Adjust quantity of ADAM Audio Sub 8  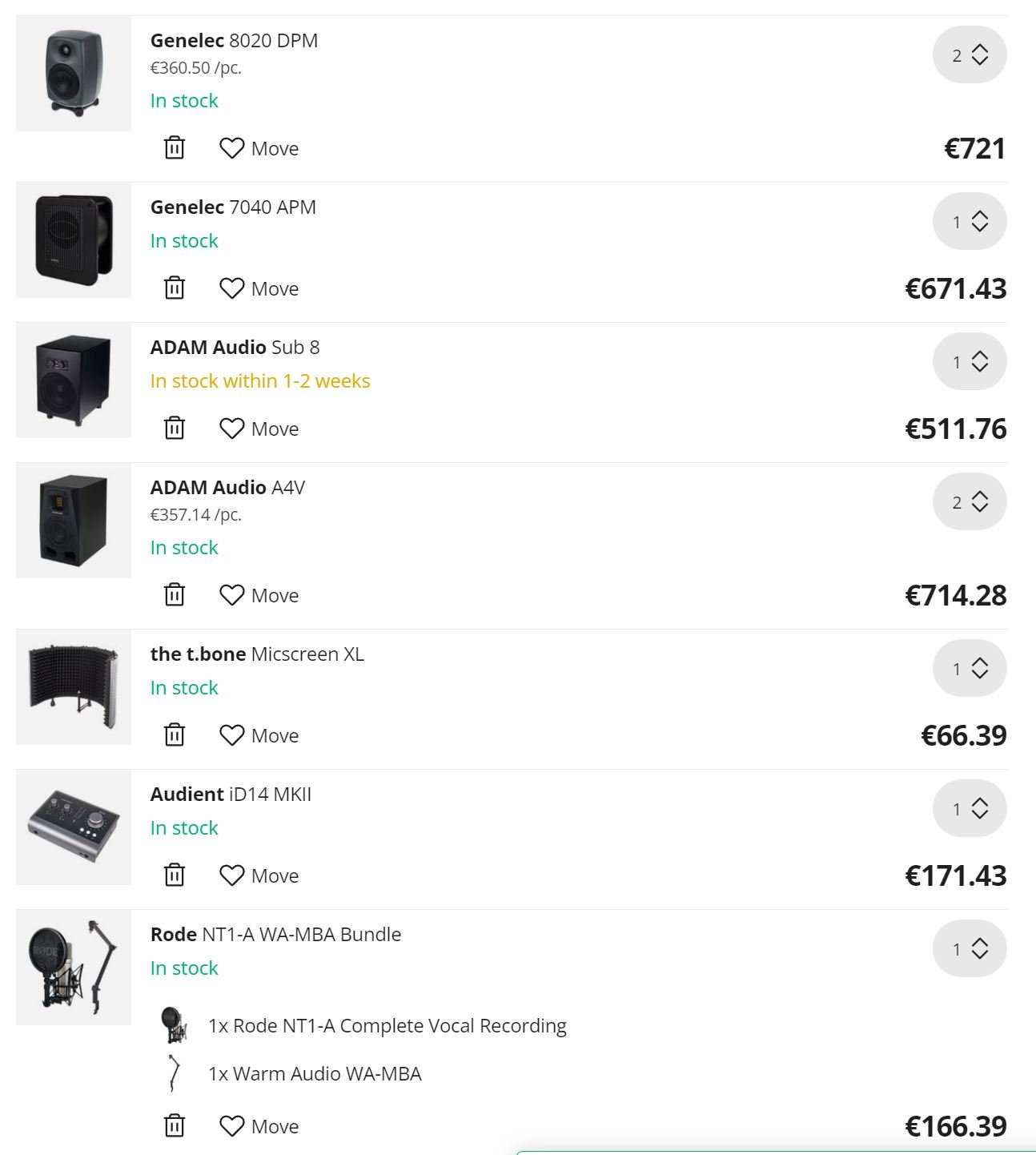[970, 362]
